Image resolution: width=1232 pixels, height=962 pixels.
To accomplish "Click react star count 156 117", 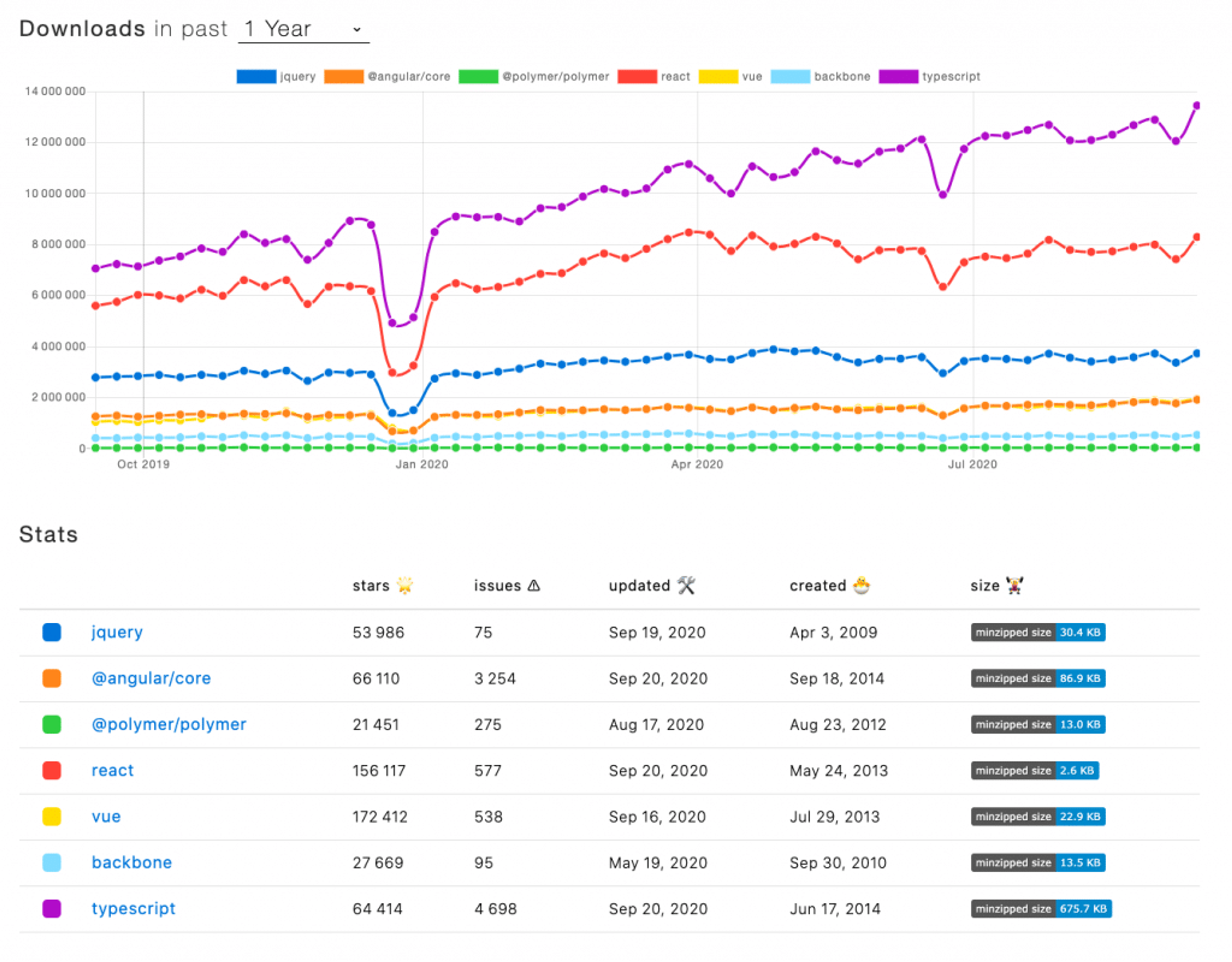I will pyautogui.click(x=379, y=771).
